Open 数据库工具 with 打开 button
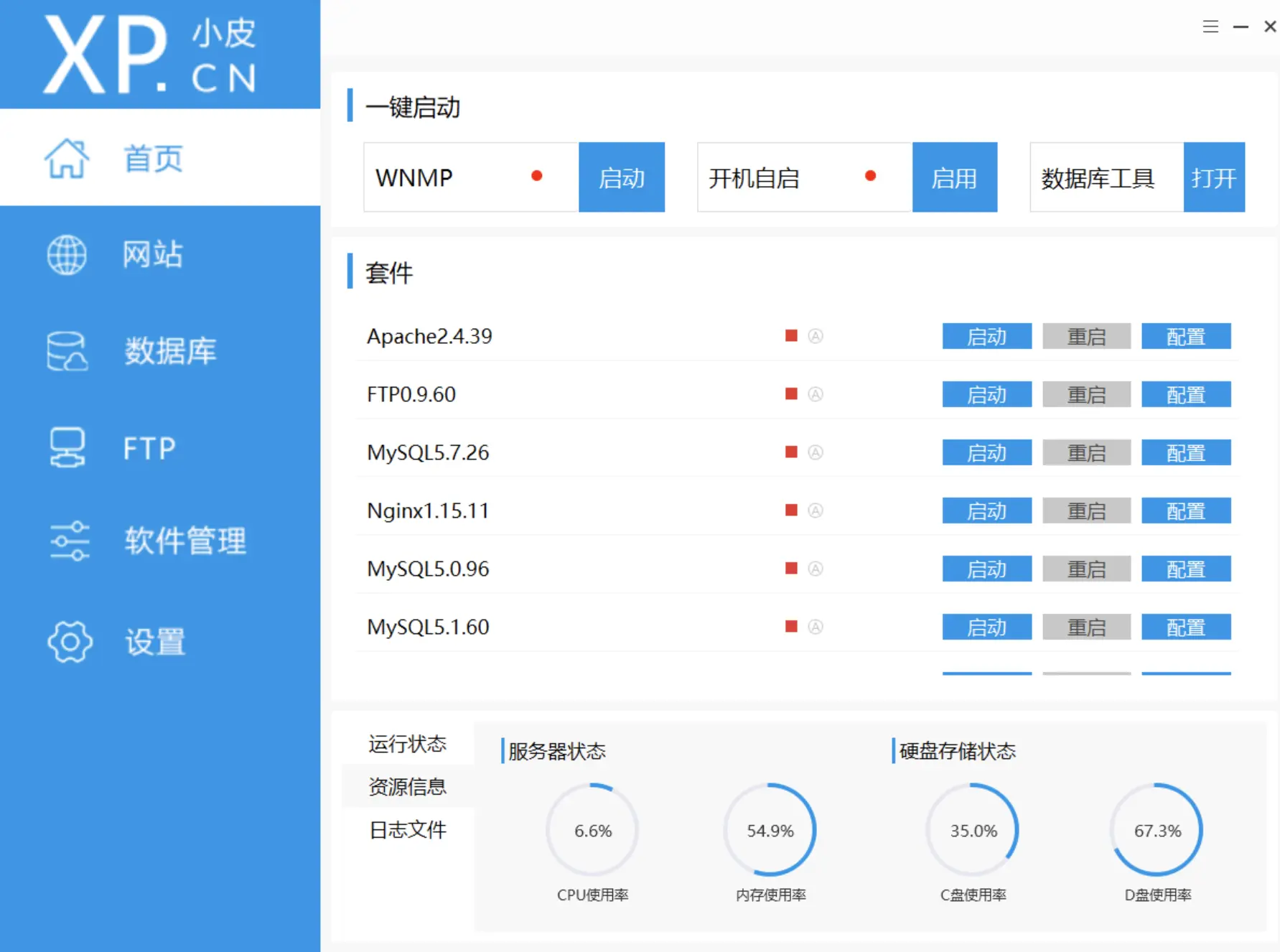The height and width of the screenshot is (952, 1280). pos(1214,177)
